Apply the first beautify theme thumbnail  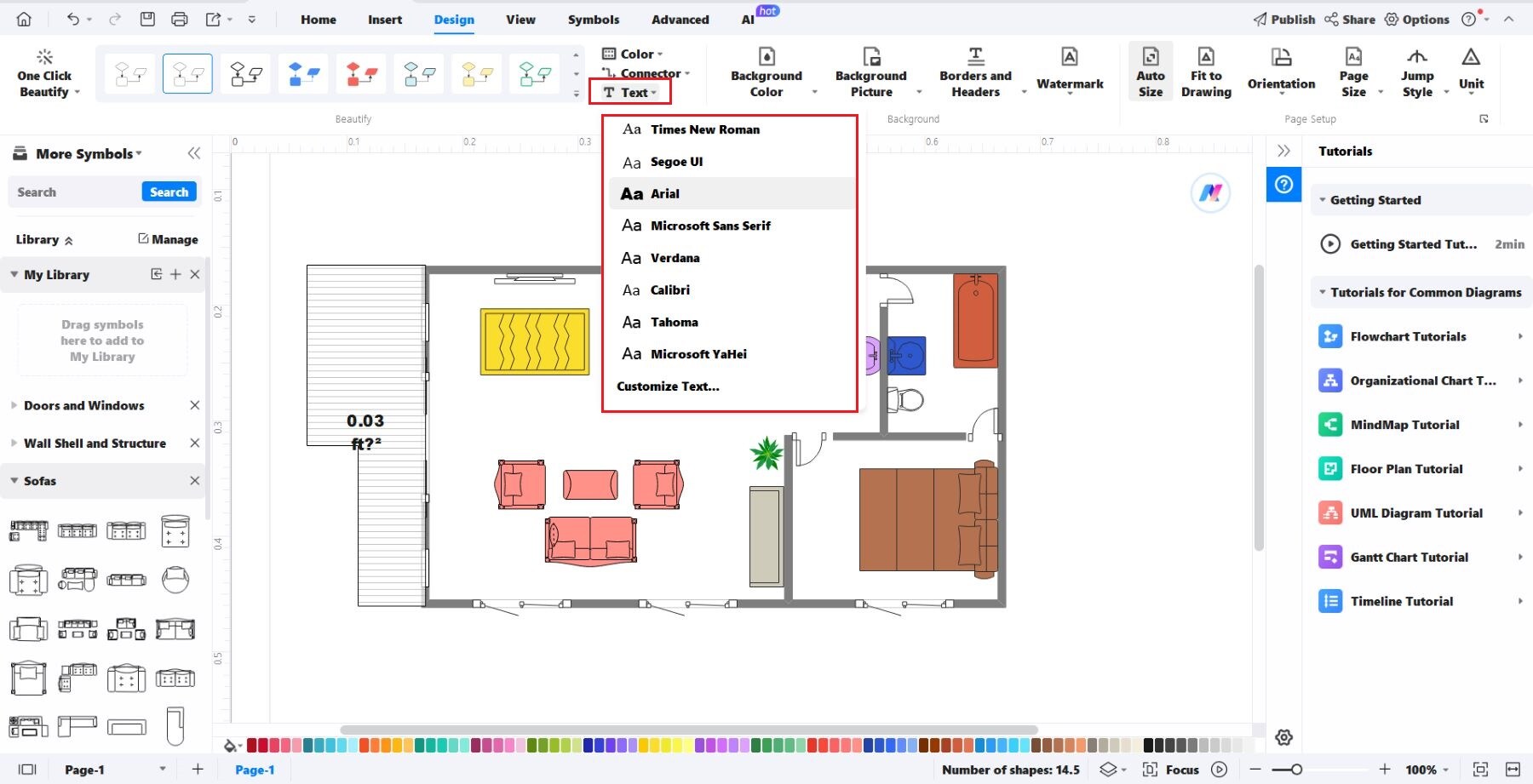point(129,74)
